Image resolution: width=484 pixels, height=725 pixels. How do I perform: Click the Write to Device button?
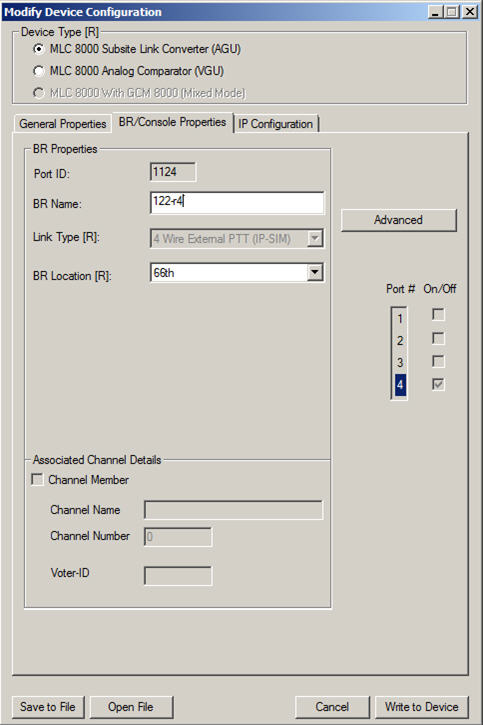422,707
